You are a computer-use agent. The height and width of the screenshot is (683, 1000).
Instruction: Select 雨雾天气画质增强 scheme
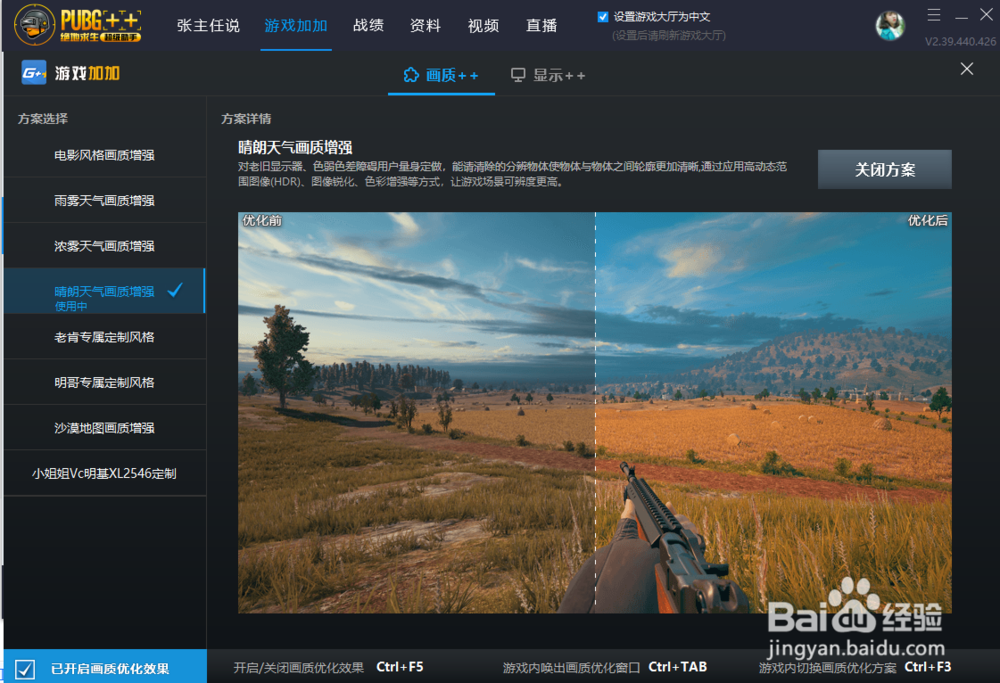105,200
